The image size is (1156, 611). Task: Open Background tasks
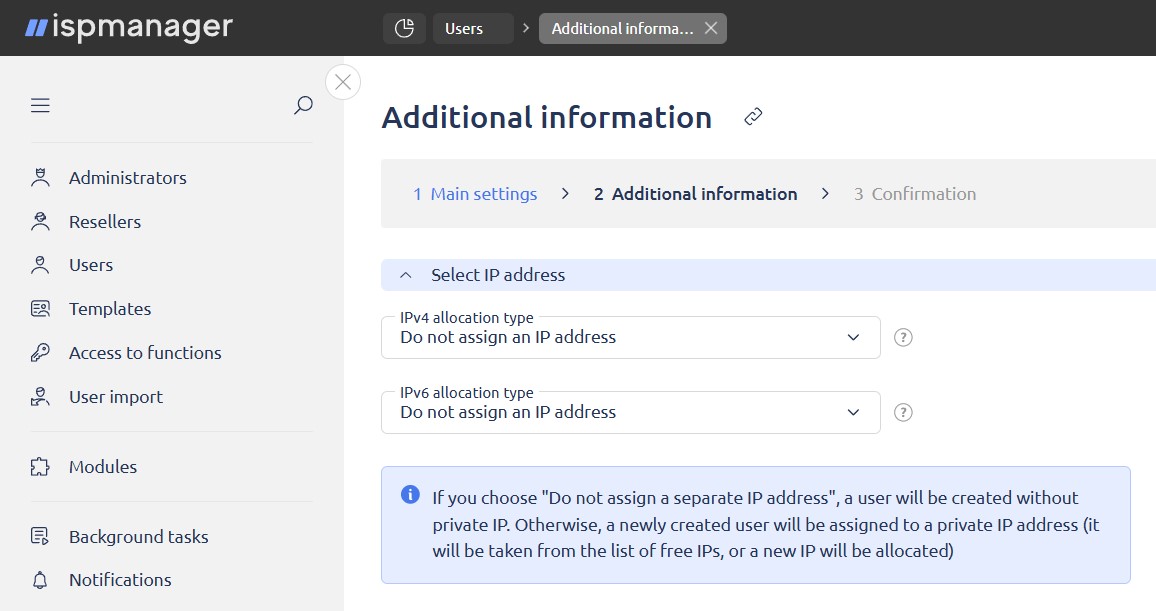coord(139,537)
